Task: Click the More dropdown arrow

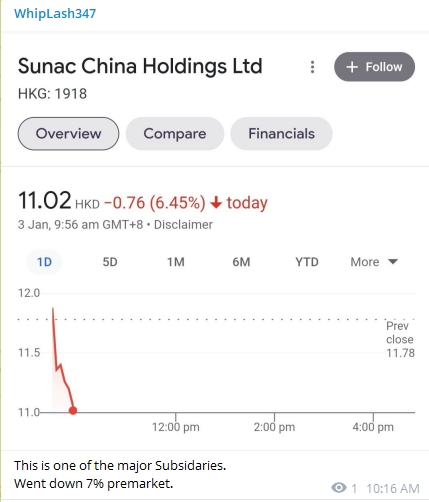Action: [x=393, y=261]
